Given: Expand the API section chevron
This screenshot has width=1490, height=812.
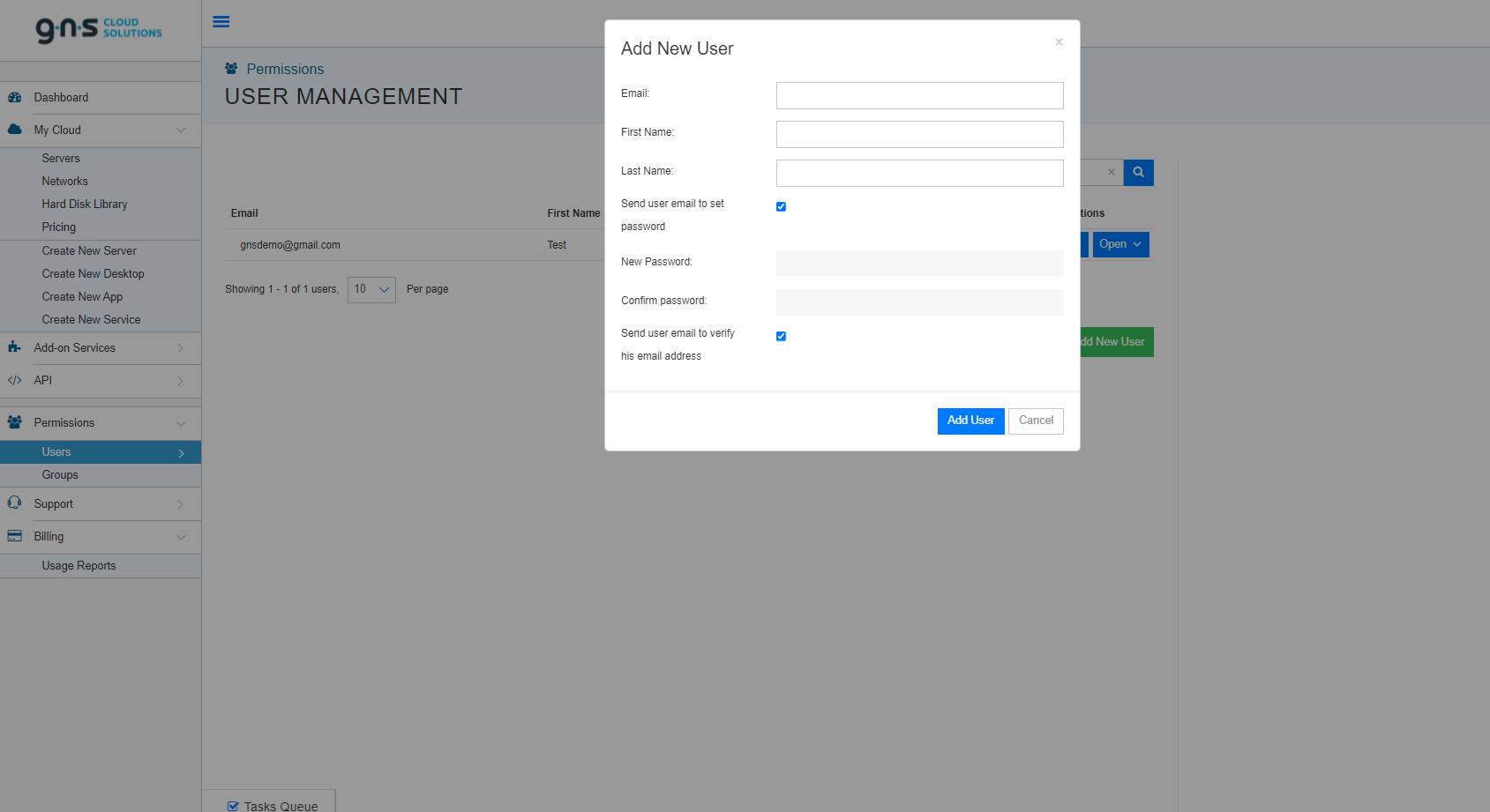Looking at the screenshot, I should click(x=181, y=381).
